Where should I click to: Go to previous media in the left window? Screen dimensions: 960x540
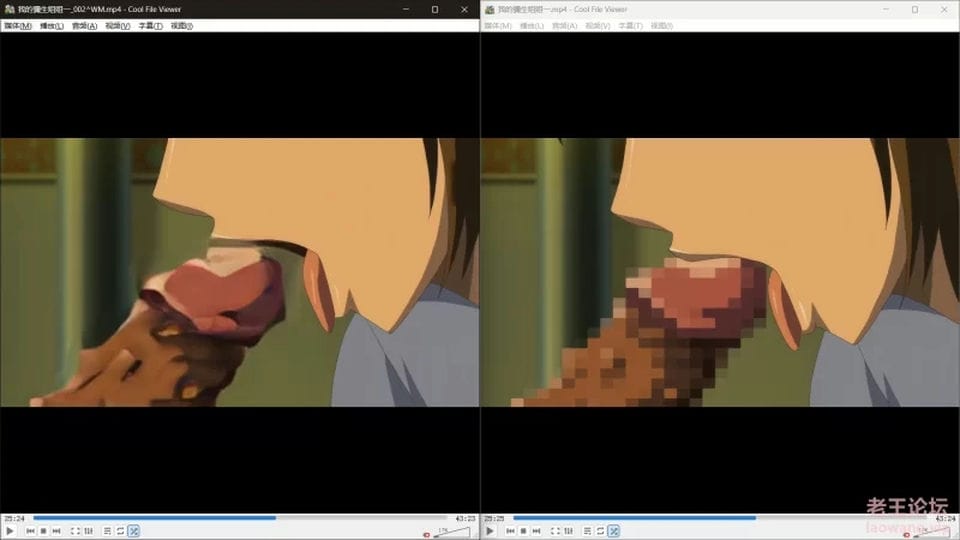(x=31, y=531)
